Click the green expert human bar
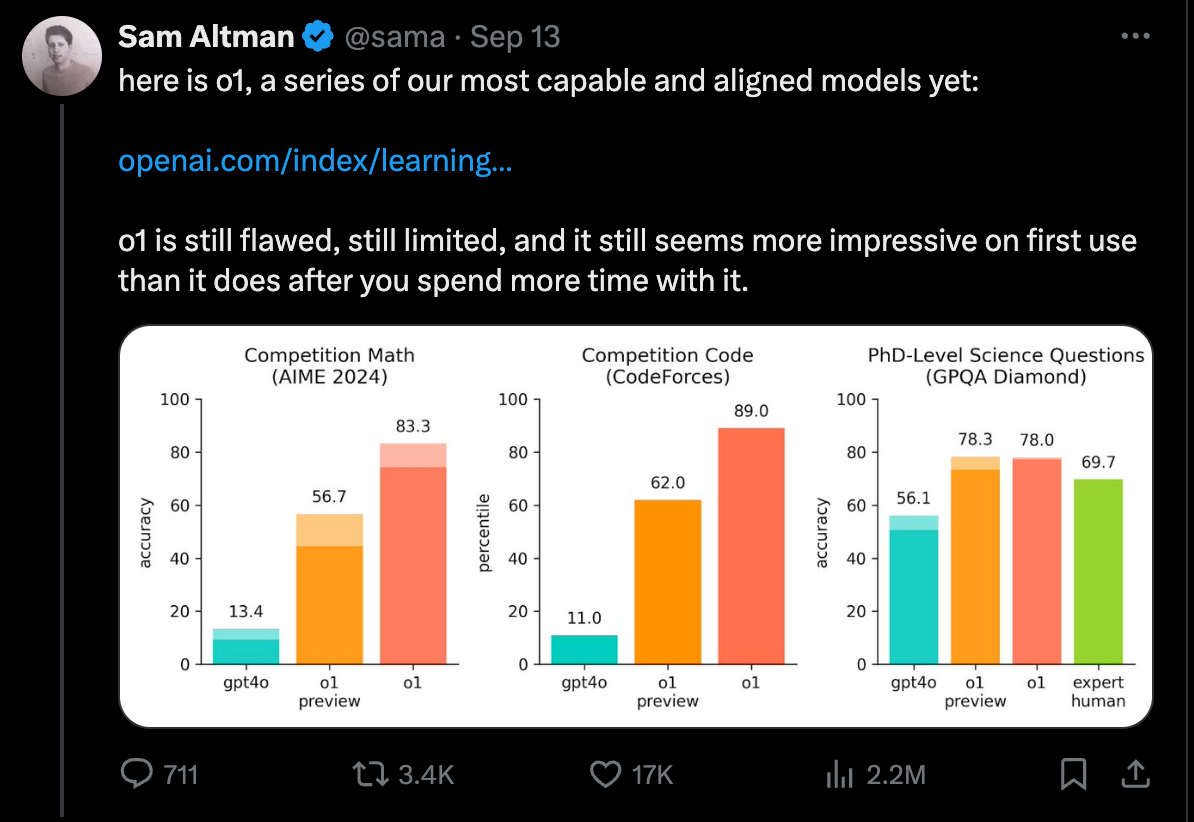 click(x=1097, y=571)
